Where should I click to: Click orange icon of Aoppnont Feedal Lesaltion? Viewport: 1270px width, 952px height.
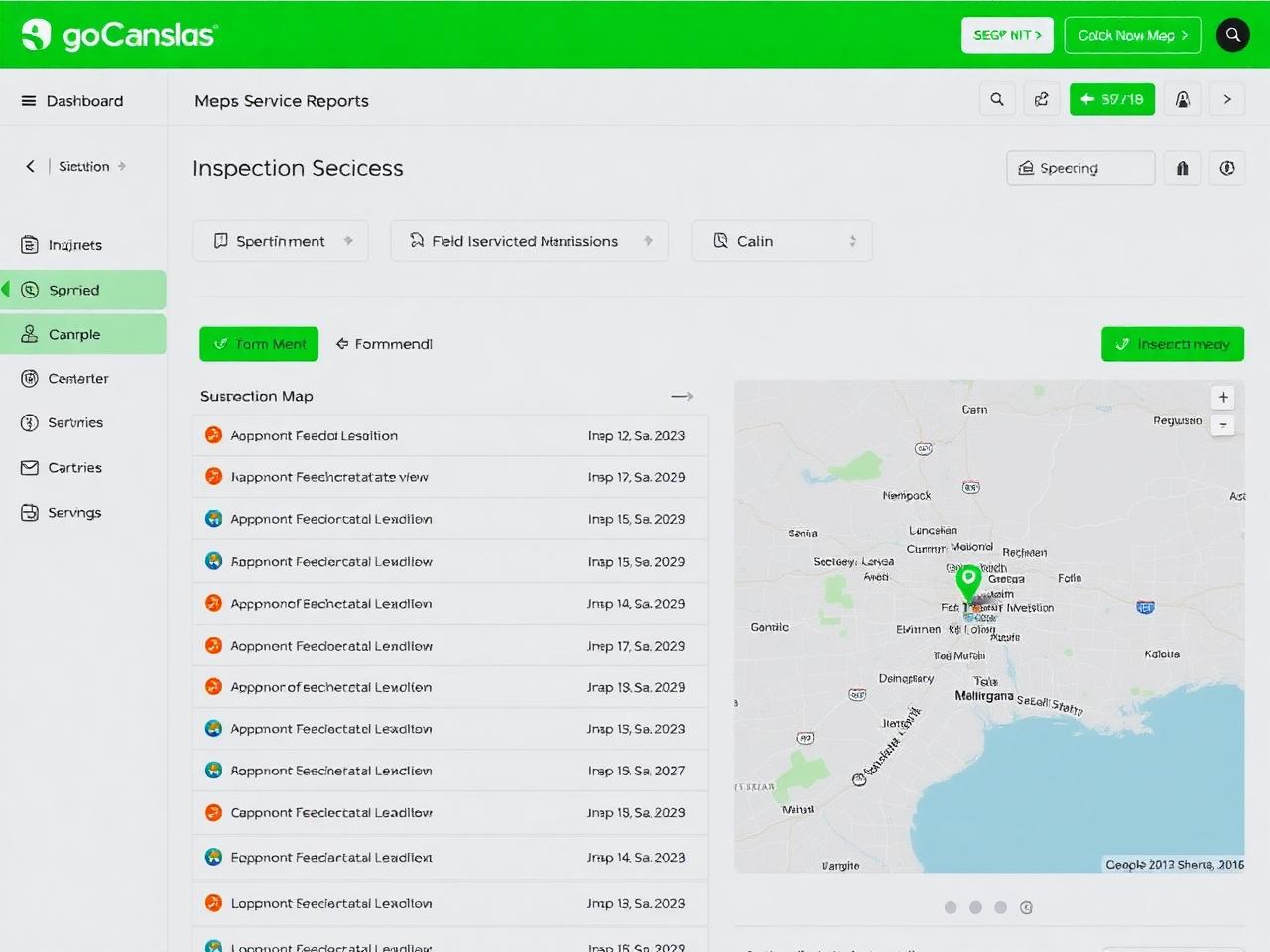click(x=213, y=435)
